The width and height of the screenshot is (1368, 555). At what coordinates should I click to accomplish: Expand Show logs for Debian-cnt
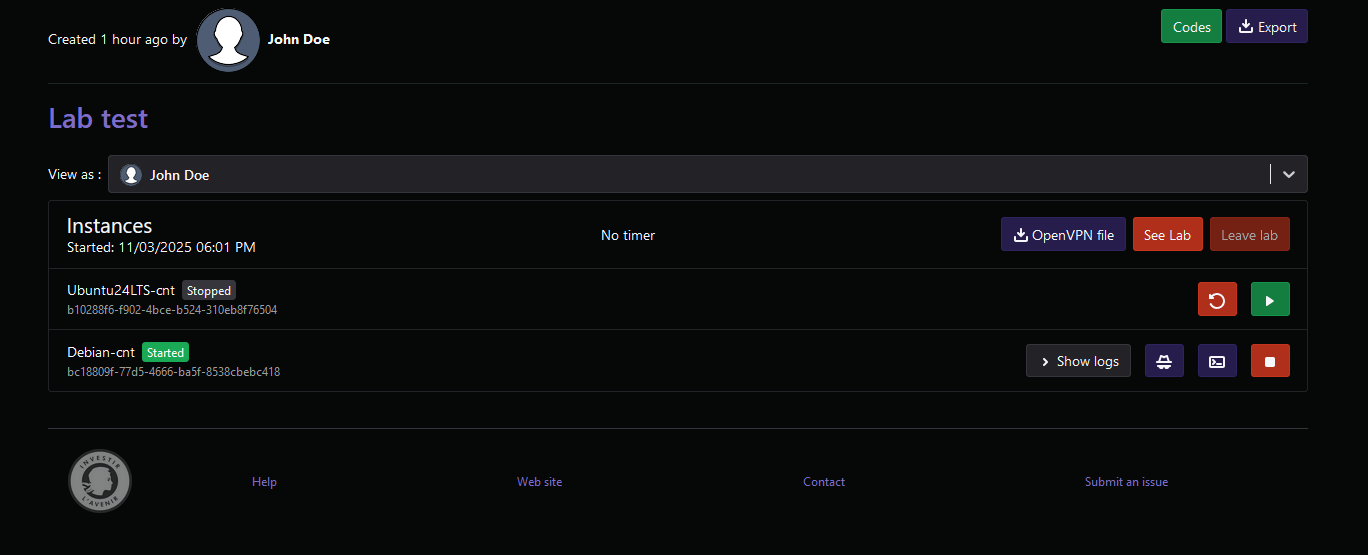tap(1078, 361)
